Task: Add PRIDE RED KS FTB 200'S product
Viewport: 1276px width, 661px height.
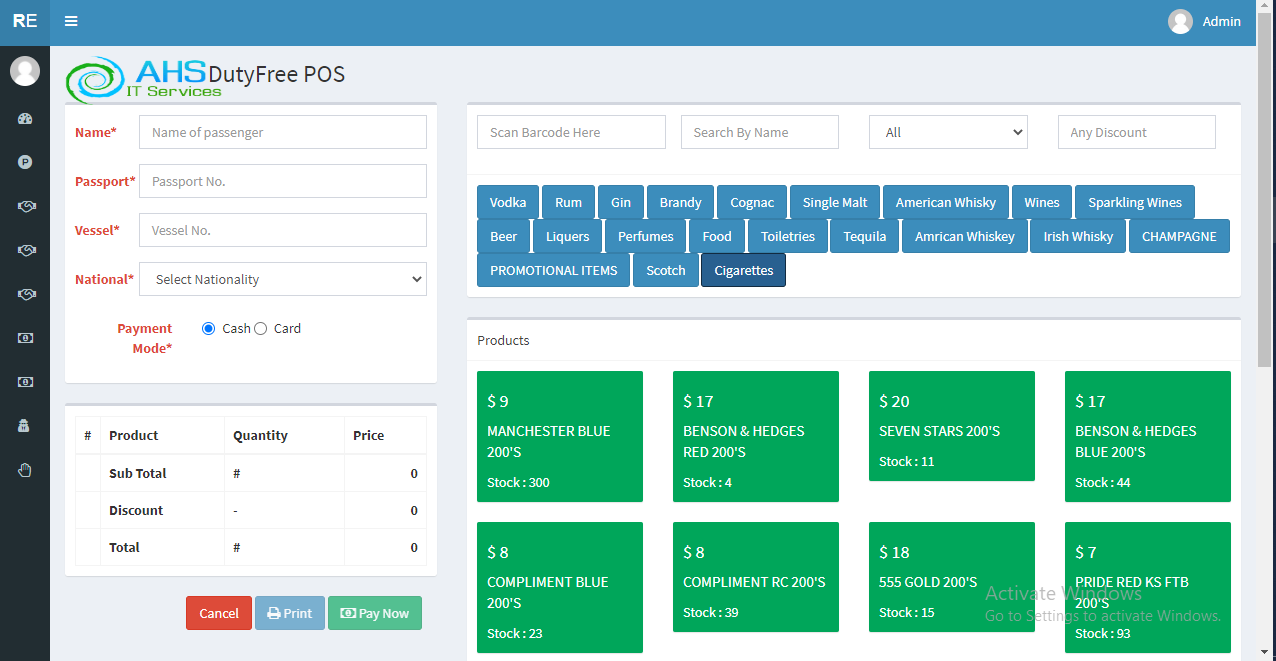Action: pyautogui.click(x=1148, y=587)
